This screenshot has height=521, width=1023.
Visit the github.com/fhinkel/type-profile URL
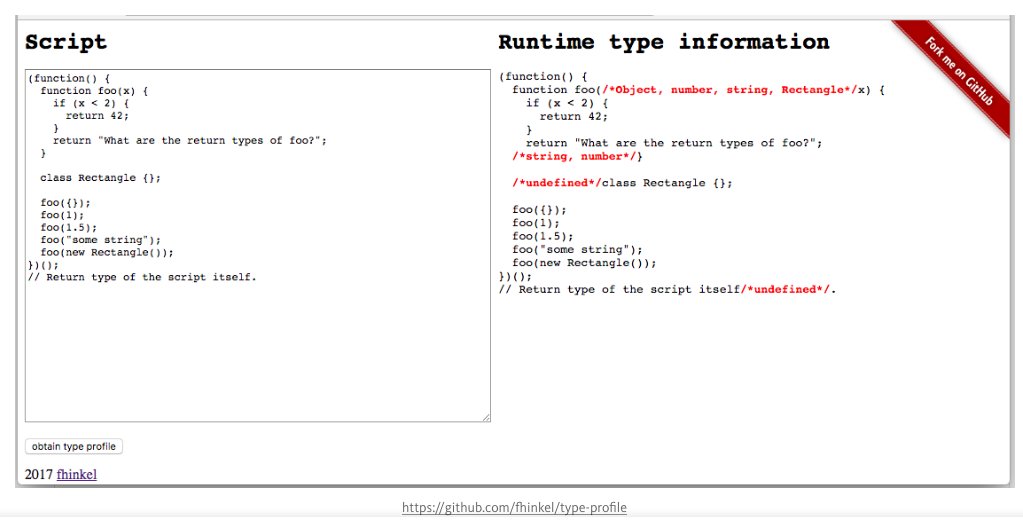(x=514, y=507)
